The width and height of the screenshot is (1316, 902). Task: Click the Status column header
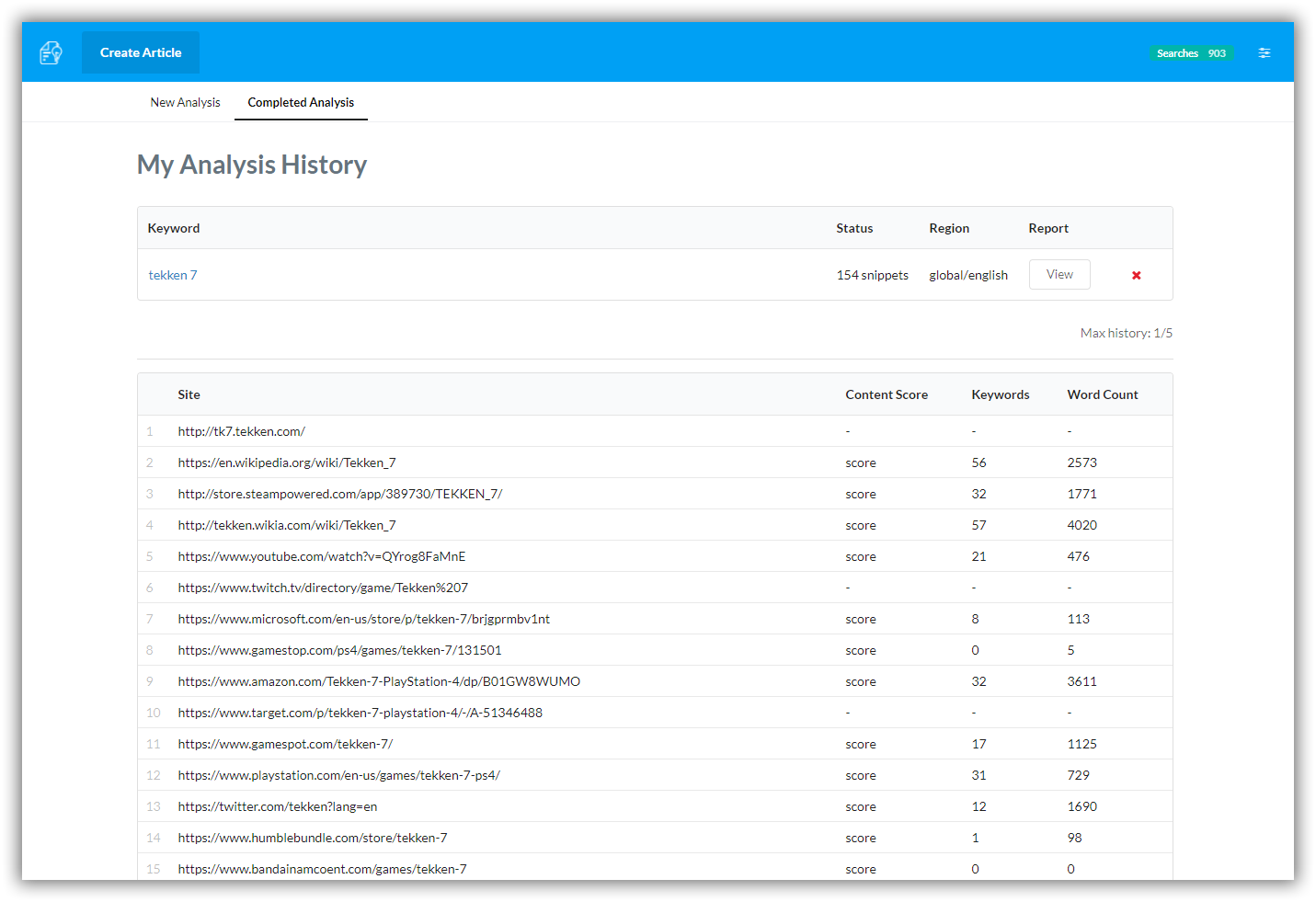854,228
